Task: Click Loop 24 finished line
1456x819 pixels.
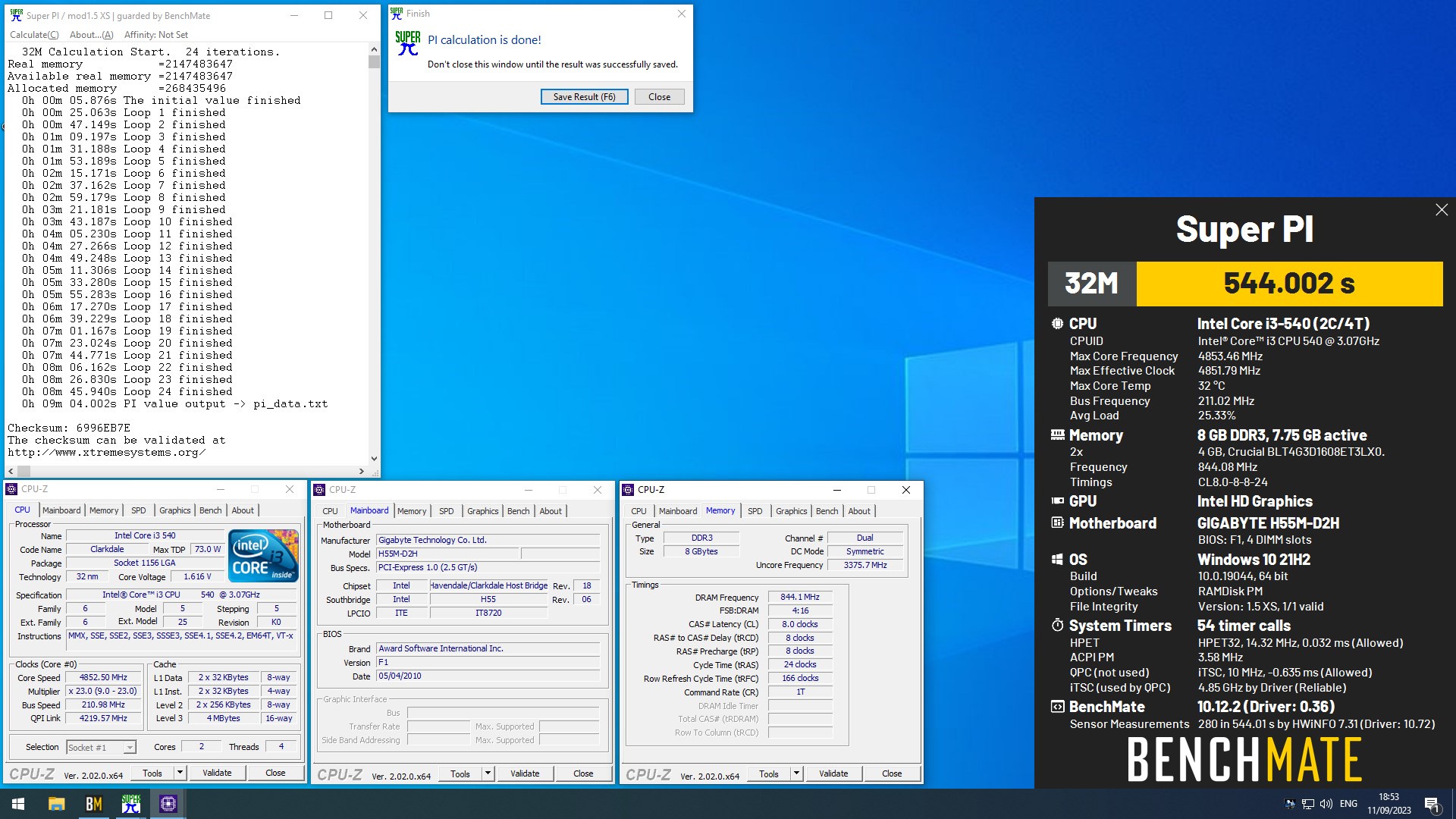Action: (x=127, y=392)
